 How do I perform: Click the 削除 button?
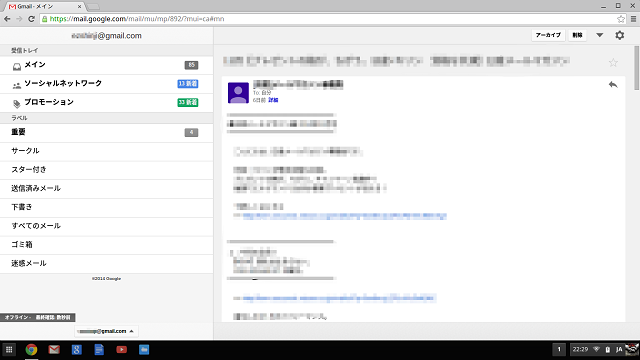(x=577, y=35)
